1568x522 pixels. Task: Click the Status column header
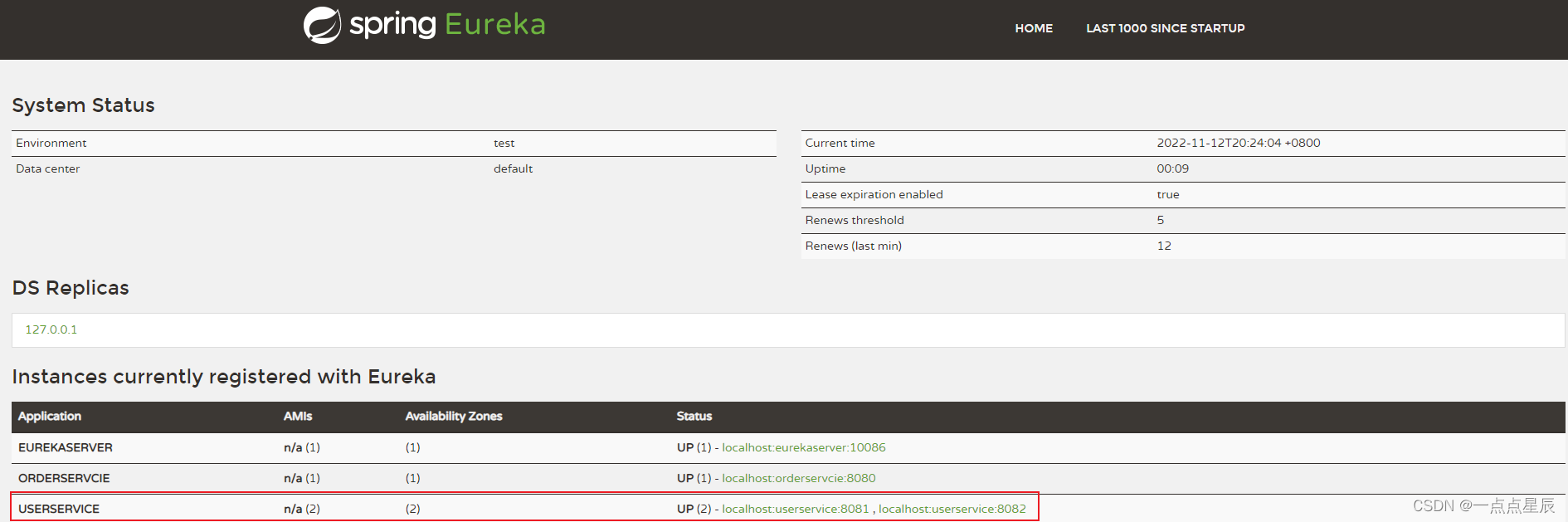(x=694, y=416)
